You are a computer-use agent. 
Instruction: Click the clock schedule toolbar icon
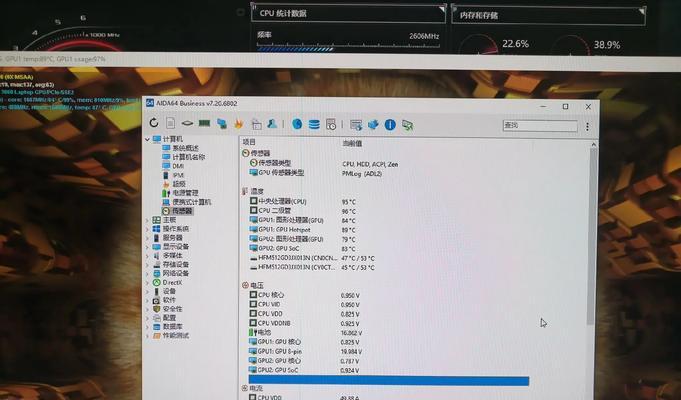[x=331, y=125]
